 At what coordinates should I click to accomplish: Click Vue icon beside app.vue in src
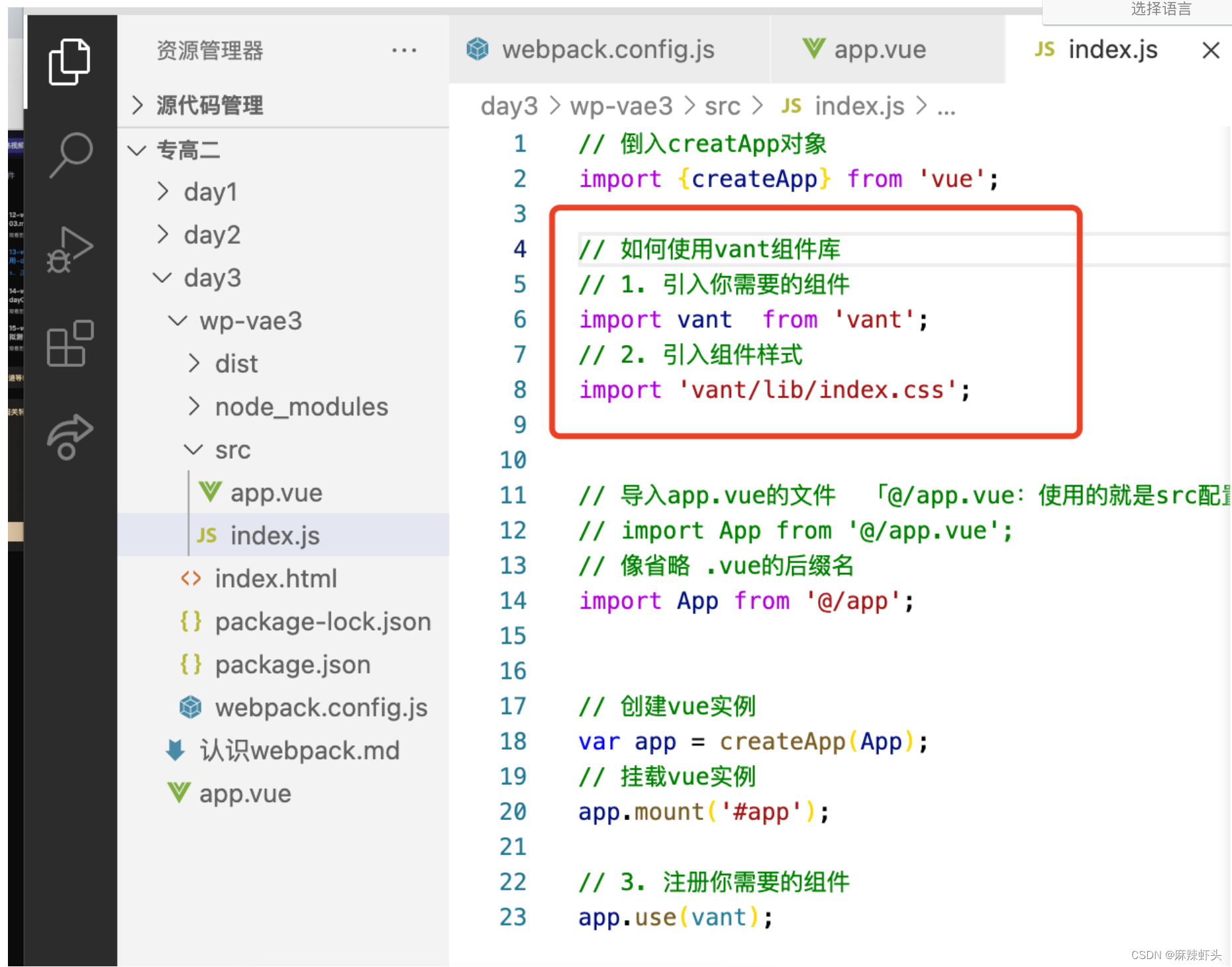tap(210, 492)
